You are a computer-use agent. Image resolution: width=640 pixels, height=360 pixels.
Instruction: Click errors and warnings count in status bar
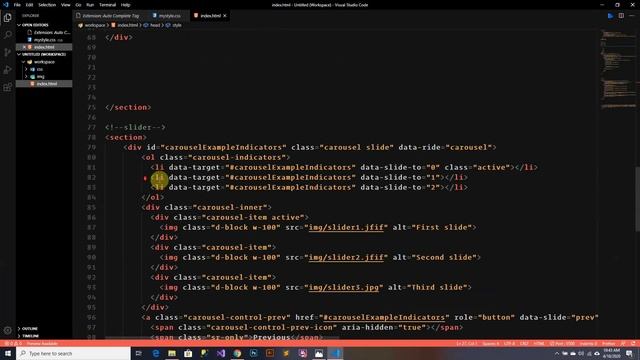(12, 344)
